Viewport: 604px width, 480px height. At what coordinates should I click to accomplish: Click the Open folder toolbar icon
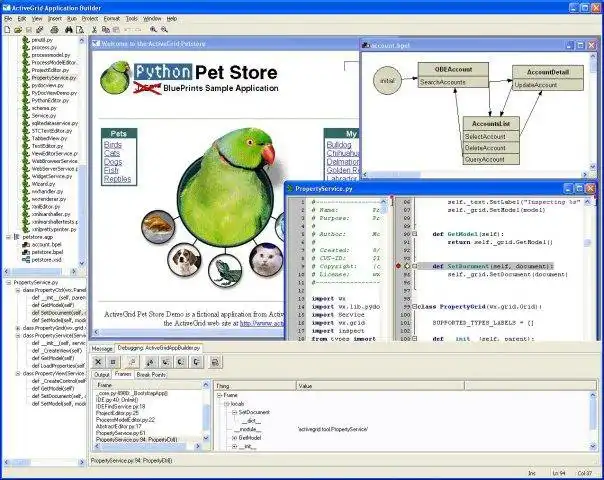(x=18, y=29)
